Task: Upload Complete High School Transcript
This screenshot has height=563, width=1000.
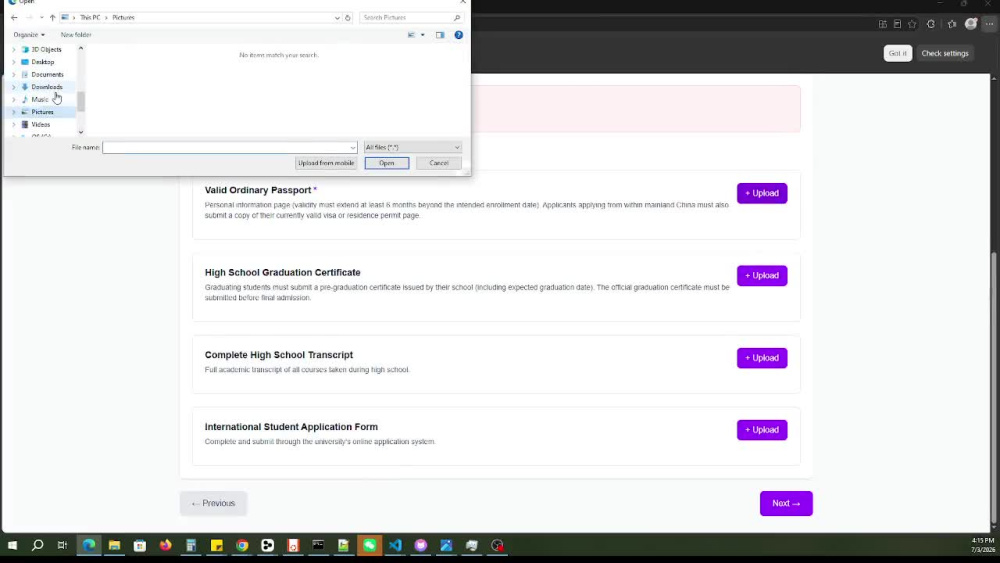Action: [x=761, y=358]
